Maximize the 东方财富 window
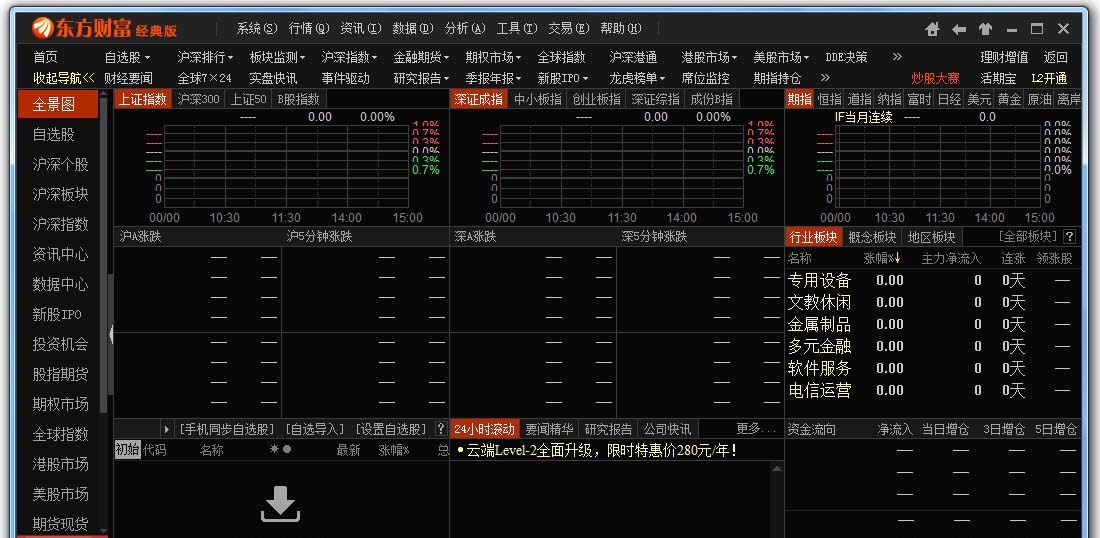Viewport: 1100px width, 538px height. pos(1037,29)
